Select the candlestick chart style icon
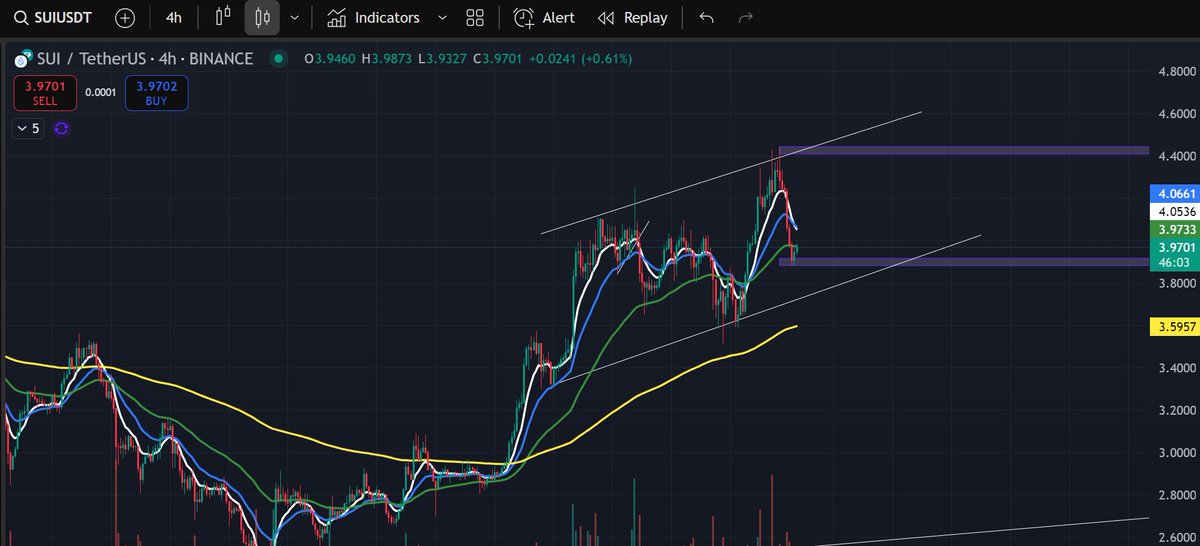Screen dimensions: 1200x546 pos(262,17)
